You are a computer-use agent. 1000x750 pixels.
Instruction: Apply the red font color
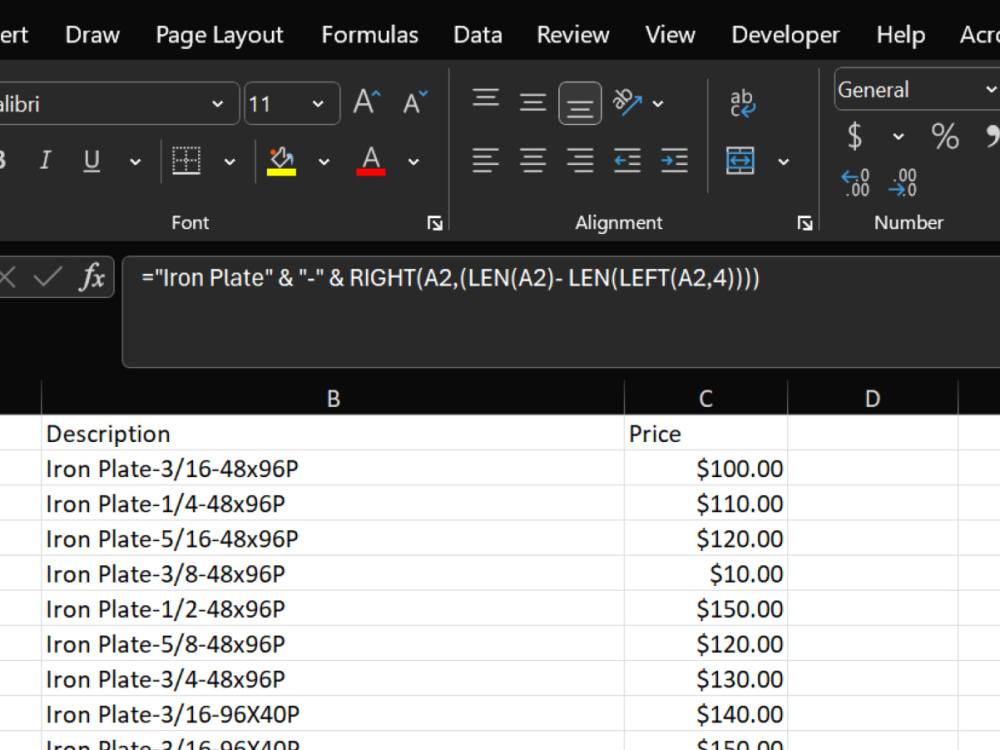tap(371, 161)
